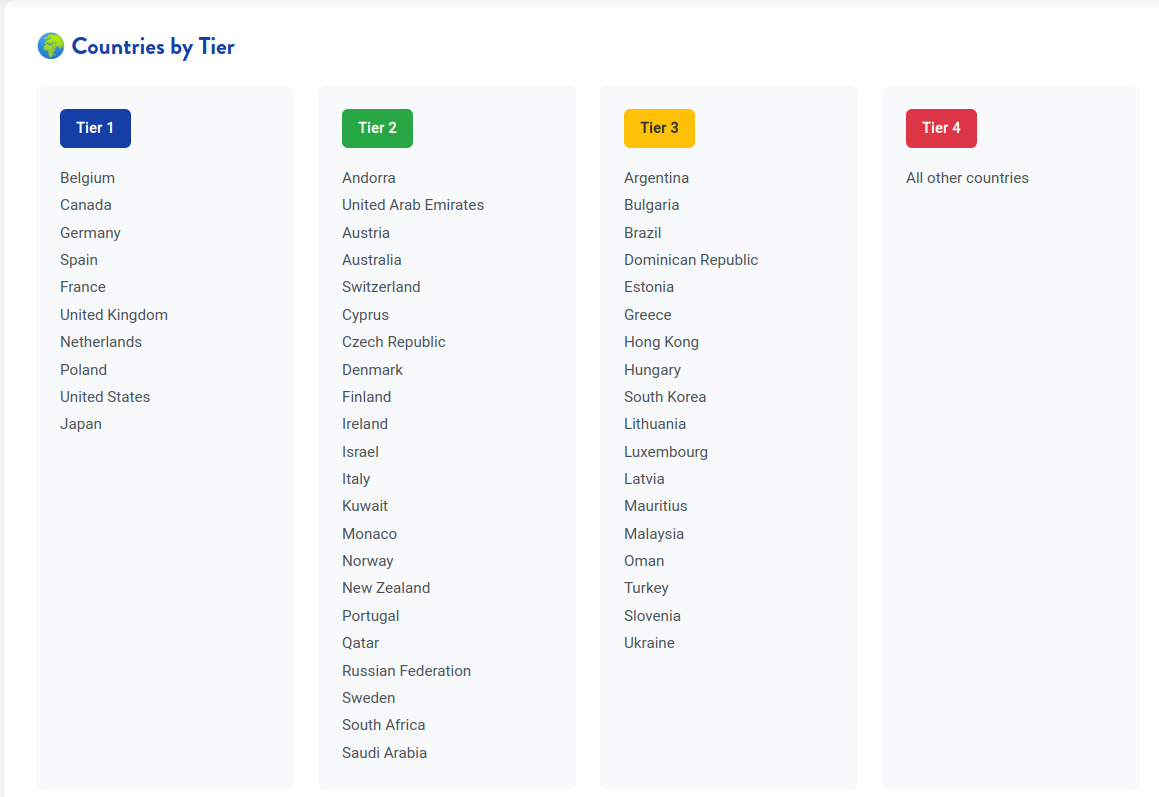Open the Countries by Tier heading
The image size is (1159, 797).
coord(151,46)
